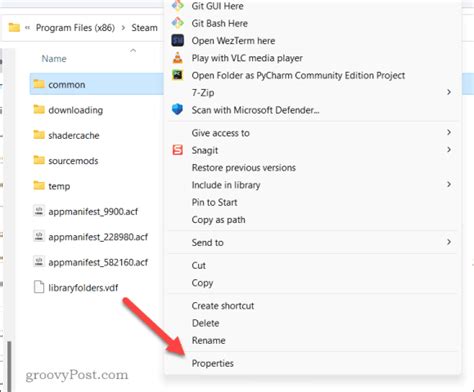Expand the 7-Zip submenu arrow
Screen dimensions: 474x392
pyautogui.click(x=449, y=92)
